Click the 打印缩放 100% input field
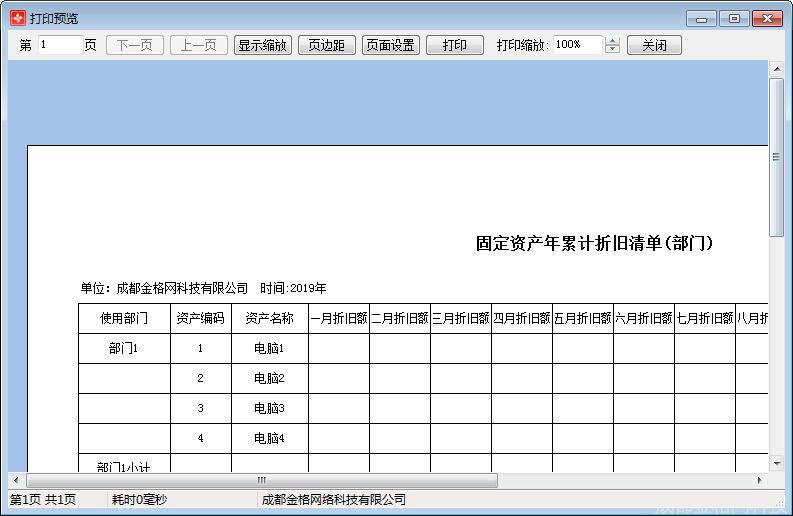 click(578, 45)
